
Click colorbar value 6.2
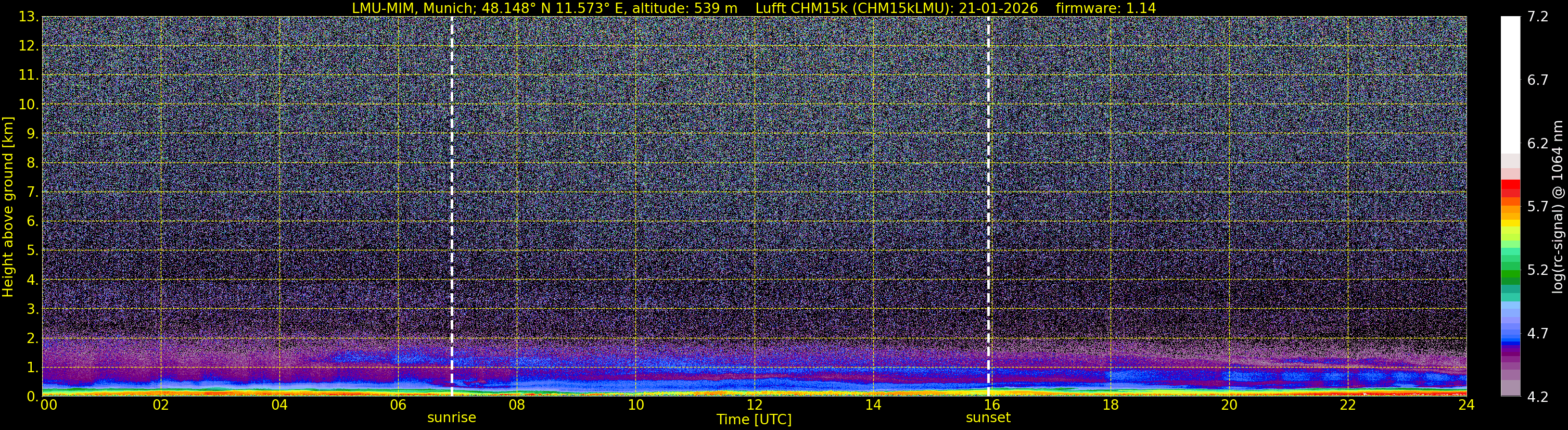pyautogui.click(x=1538, y=144)
